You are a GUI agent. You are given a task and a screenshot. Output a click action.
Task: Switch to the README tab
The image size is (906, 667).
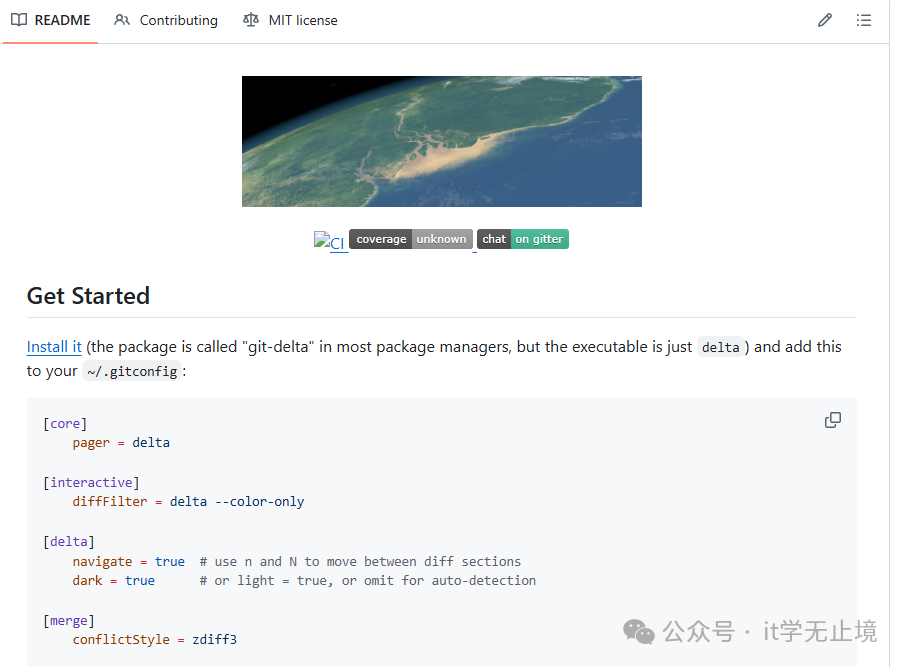pyautogui.click(x=62, y=20)
